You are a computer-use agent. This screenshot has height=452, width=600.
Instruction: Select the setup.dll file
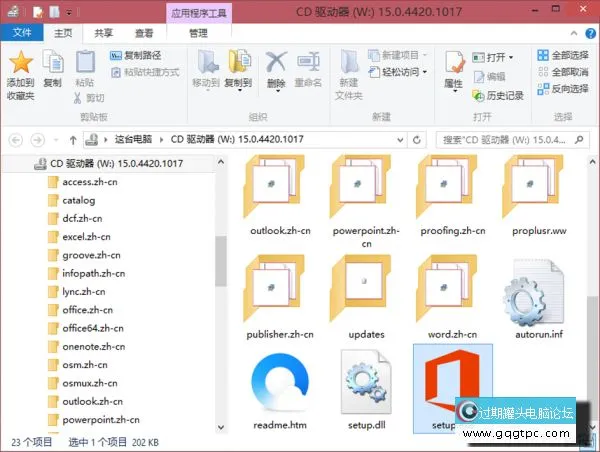coord(366,389)
